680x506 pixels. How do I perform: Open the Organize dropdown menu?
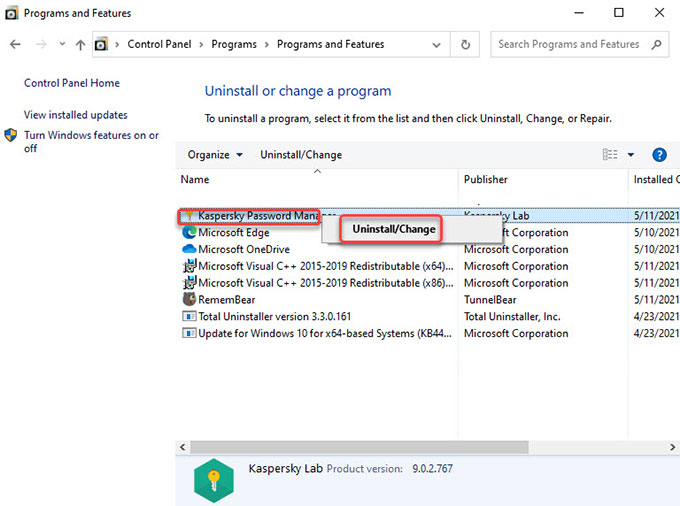point(215,155)
